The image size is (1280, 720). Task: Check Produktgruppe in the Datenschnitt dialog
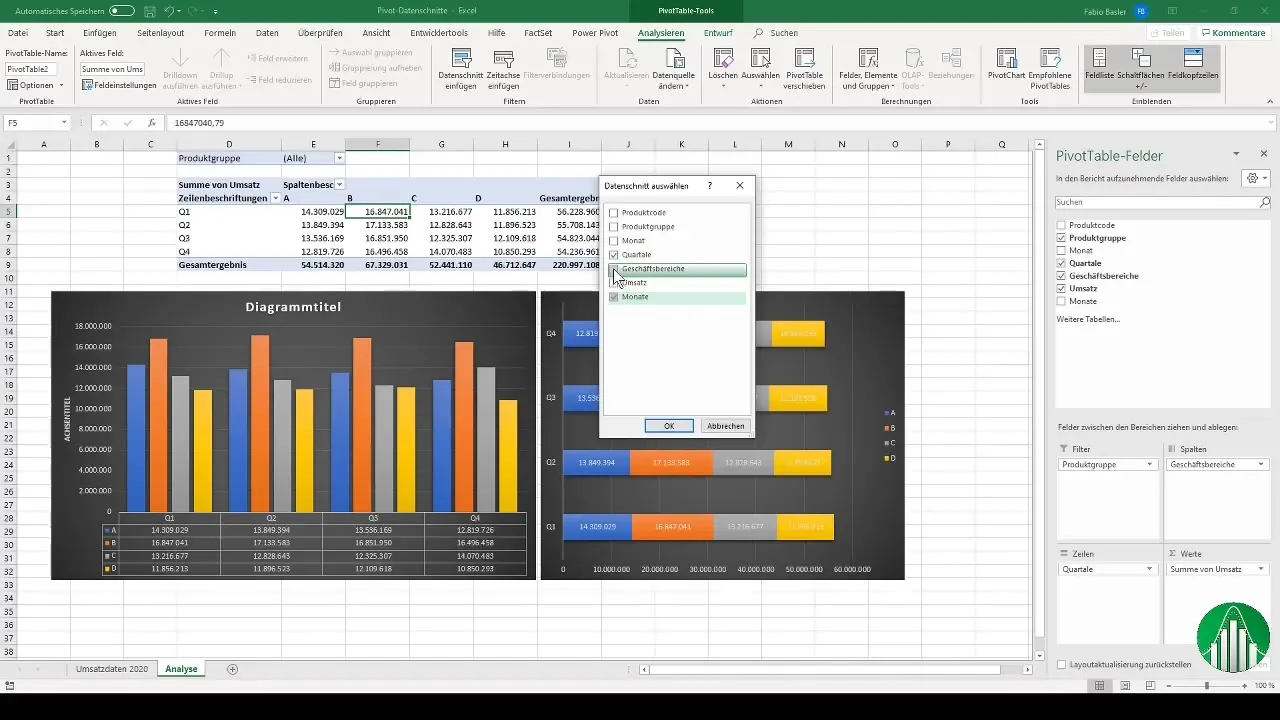(614, 227)
